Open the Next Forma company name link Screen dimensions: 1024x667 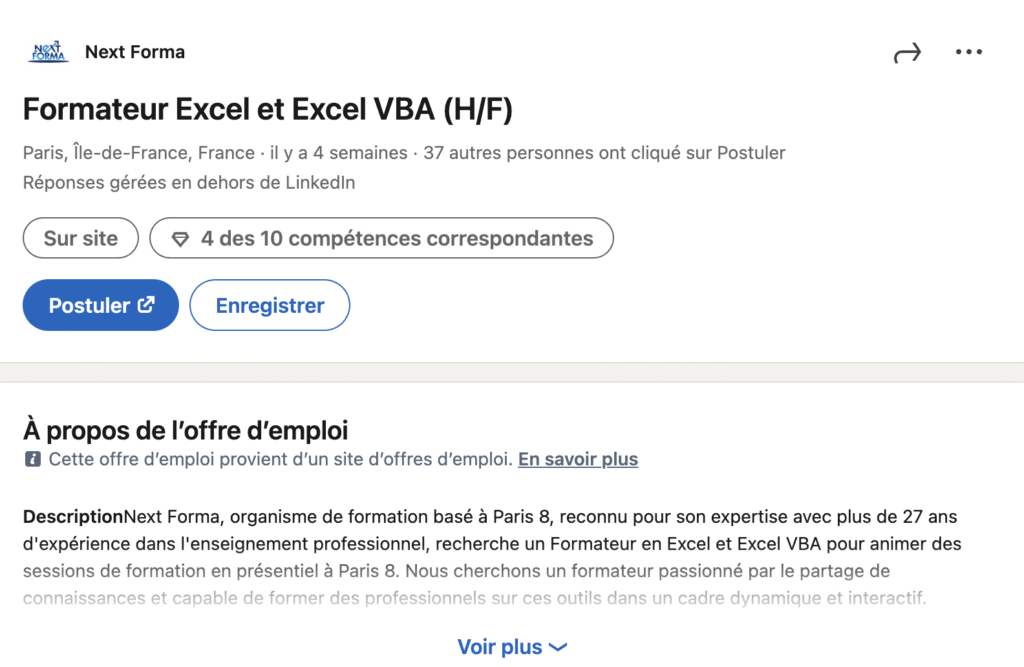pos(135,52)
